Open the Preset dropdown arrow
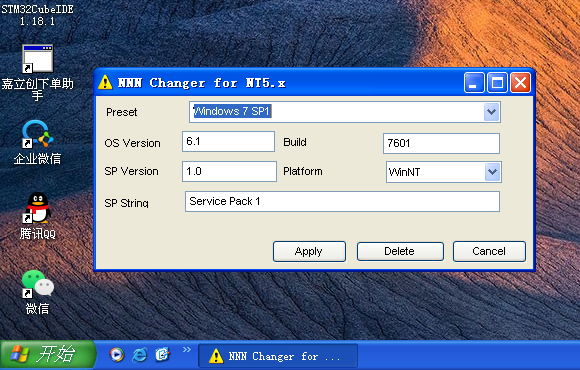Viewport: 580px width, 370px height. point(492,112)
